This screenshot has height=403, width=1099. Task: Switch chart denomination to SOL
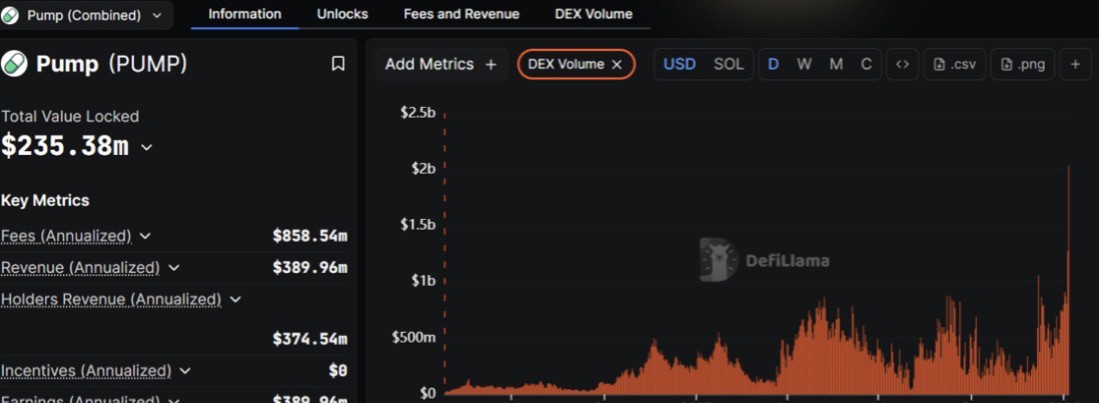pyautogui.click(x=728, y=64)
